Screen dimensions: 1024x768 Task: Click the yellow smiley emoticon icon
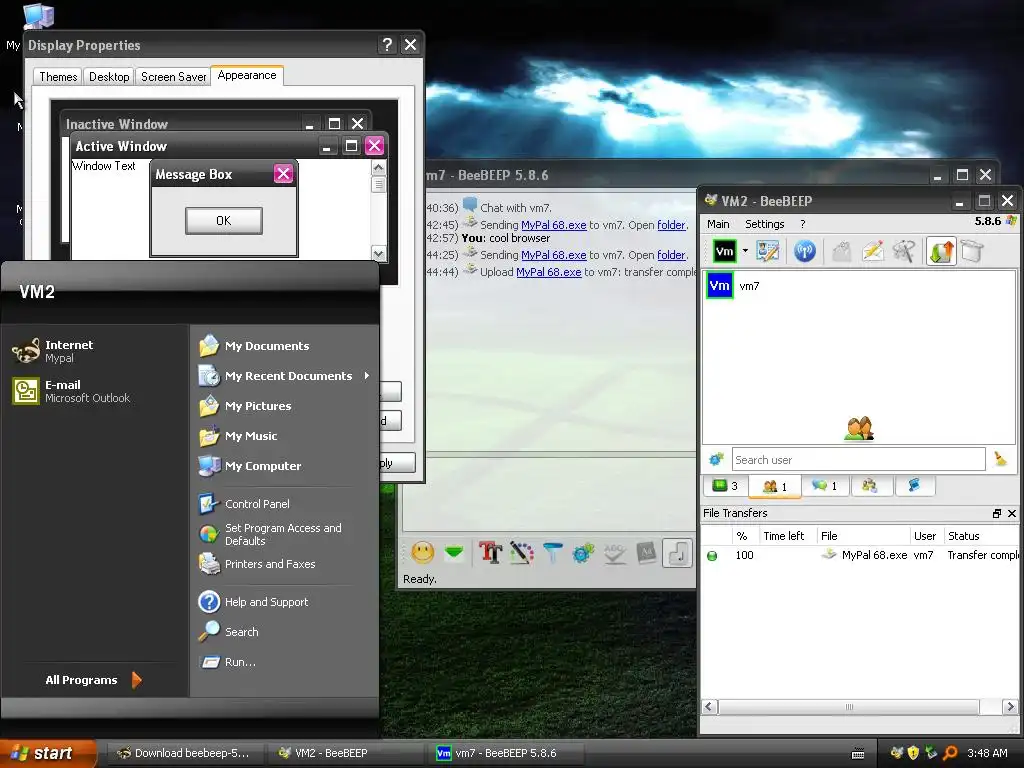[x=423, y=553]
